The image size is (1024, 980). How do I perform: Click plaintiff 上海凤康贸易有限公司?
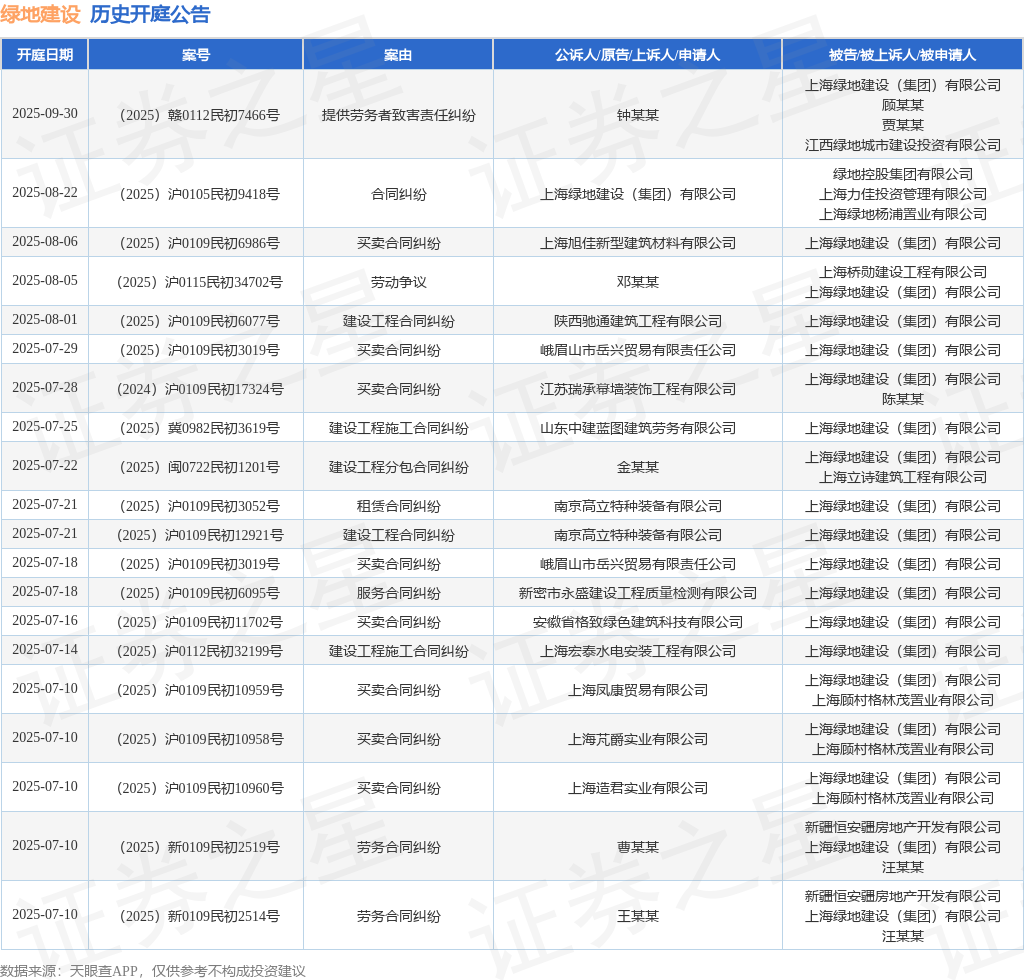[637, 690]
